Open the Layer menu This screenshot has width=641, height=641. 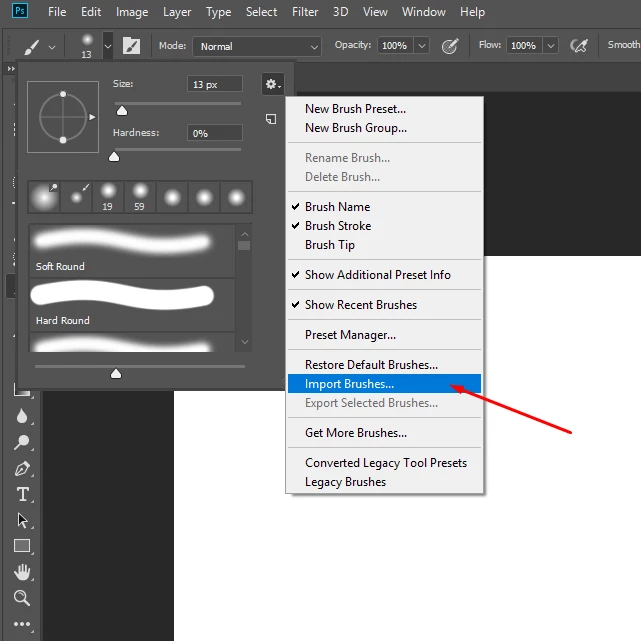point(177,12)
